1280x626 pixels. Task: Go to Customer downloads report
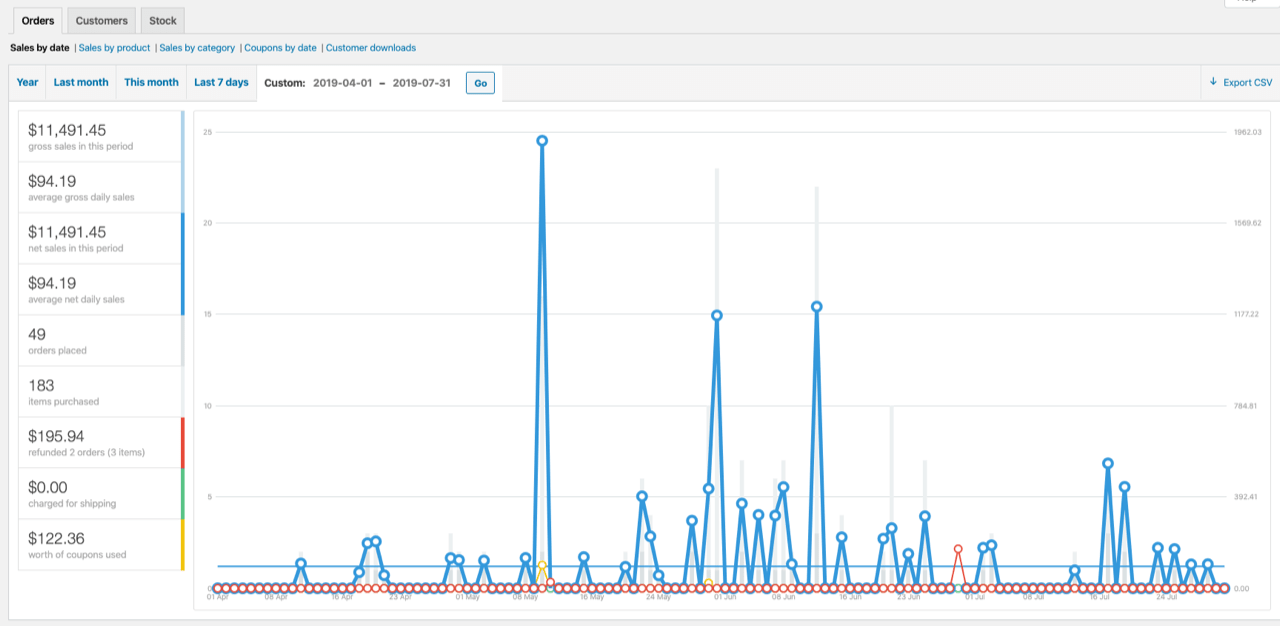[370, 48]
